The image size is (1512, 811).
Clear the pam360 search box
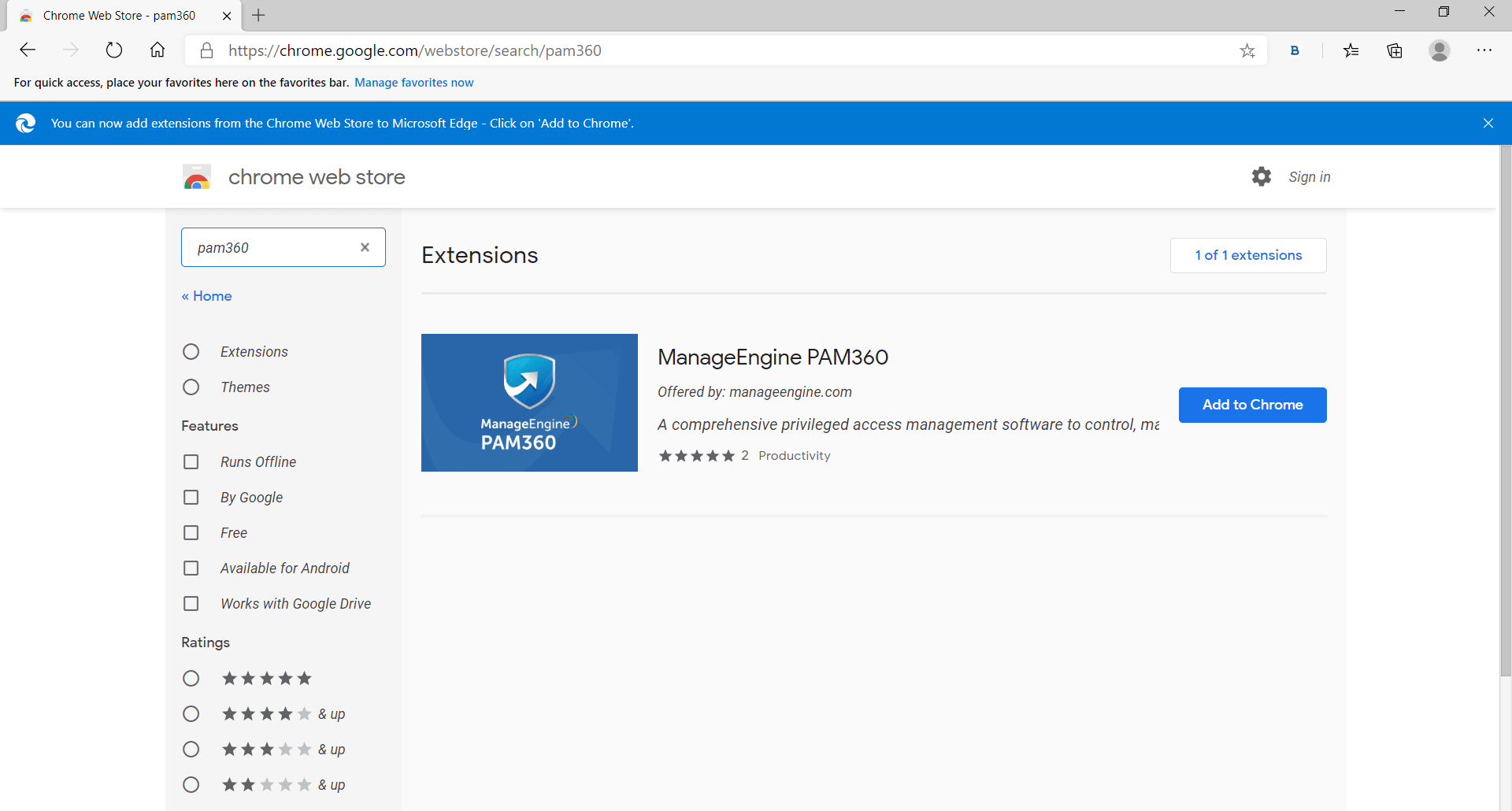tap(365, 247)
